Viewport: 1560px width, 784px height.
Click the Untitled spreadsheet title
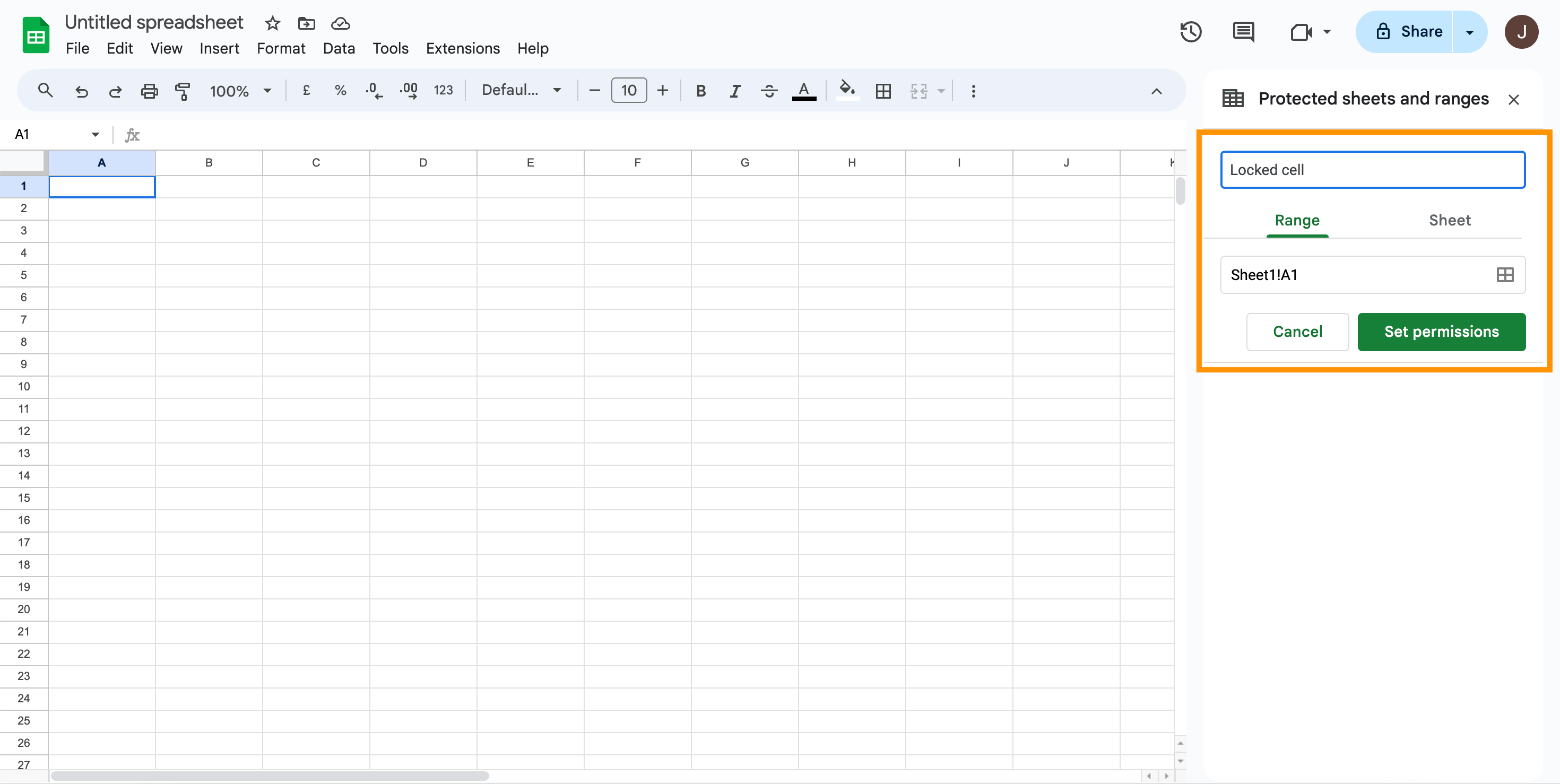tap(154, 22)
